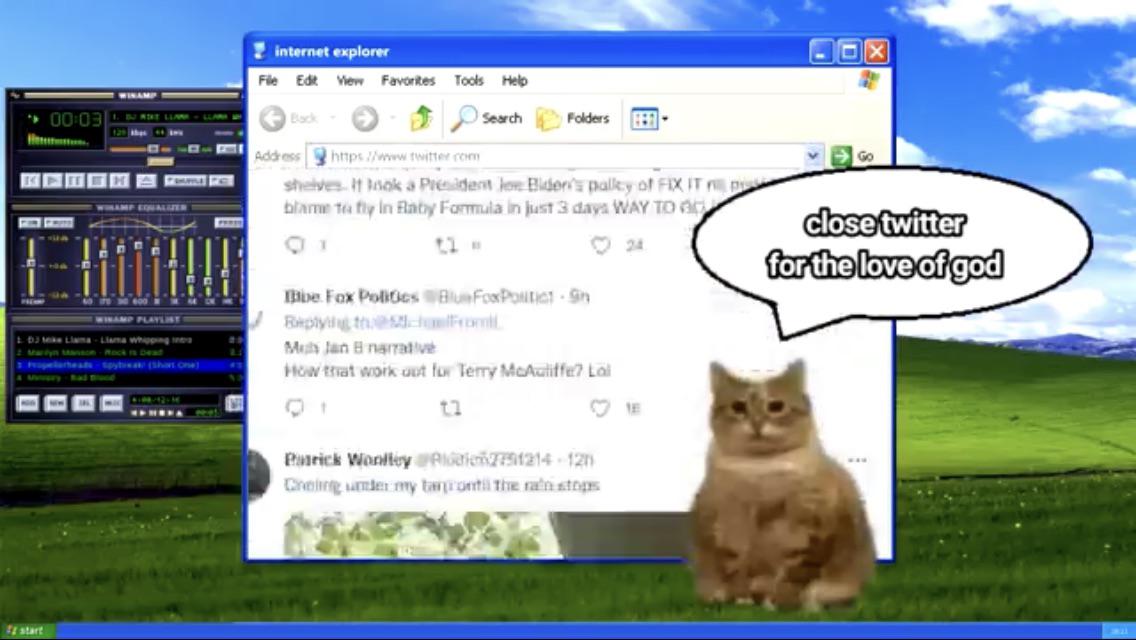Click reply icon on first tweet
Viewport: 1136px width, 640px height.
pos(295,245)
